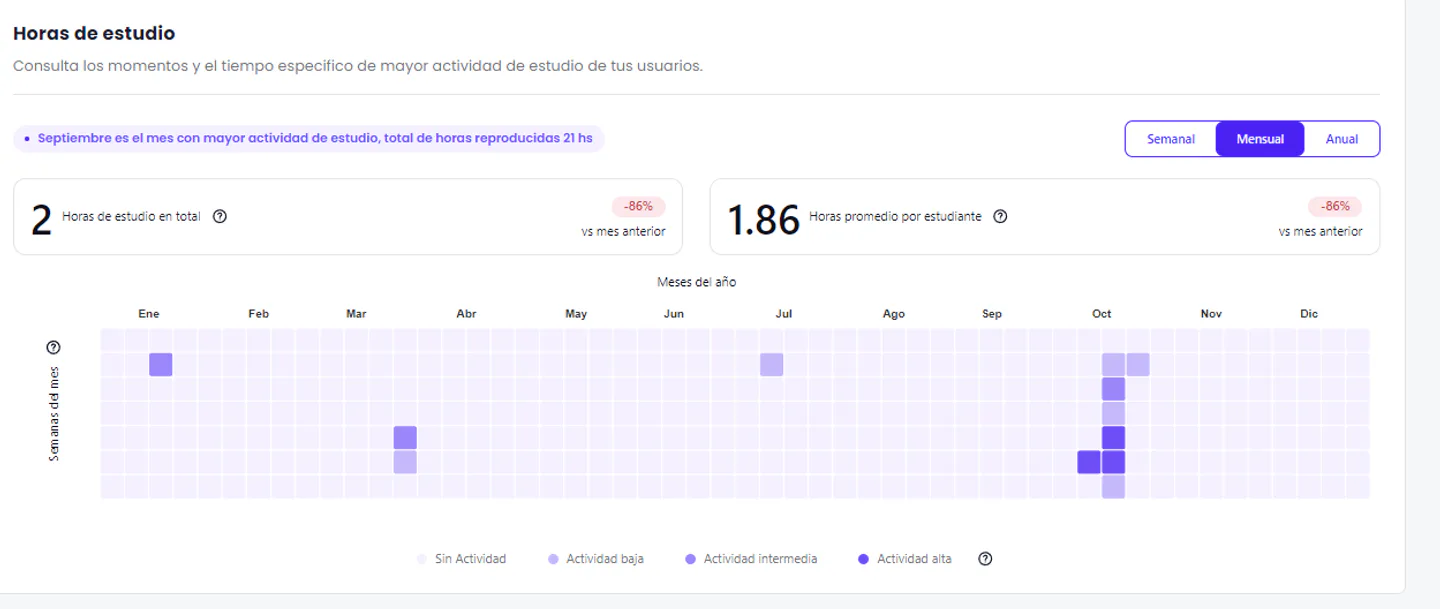Viewport: 1440px width, 609px height.
Task: Click the Sin Actividad legend dot
Action: pos(422,559)
